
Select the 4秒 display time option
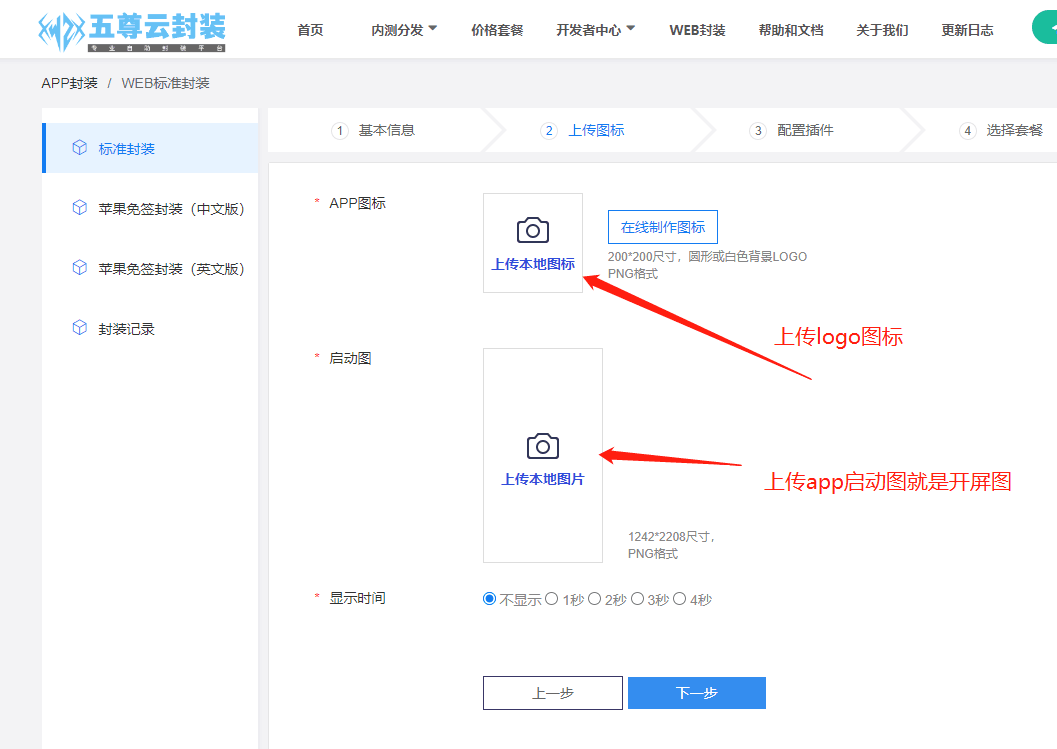[x=680, y=598]
